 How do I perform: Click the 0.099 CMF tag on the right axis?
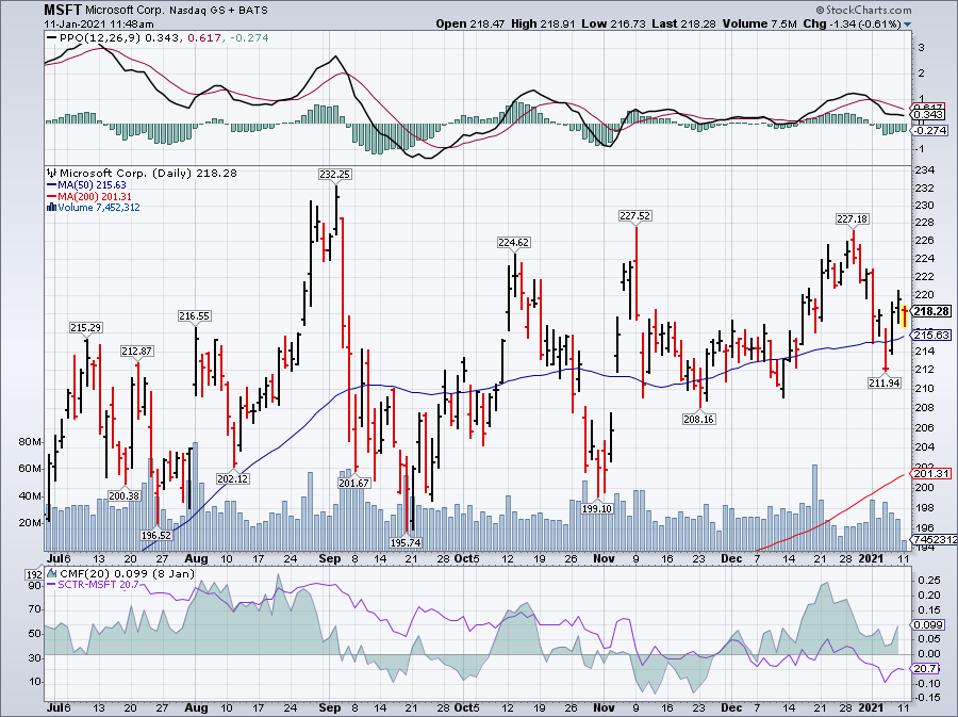tap(929, 625)
